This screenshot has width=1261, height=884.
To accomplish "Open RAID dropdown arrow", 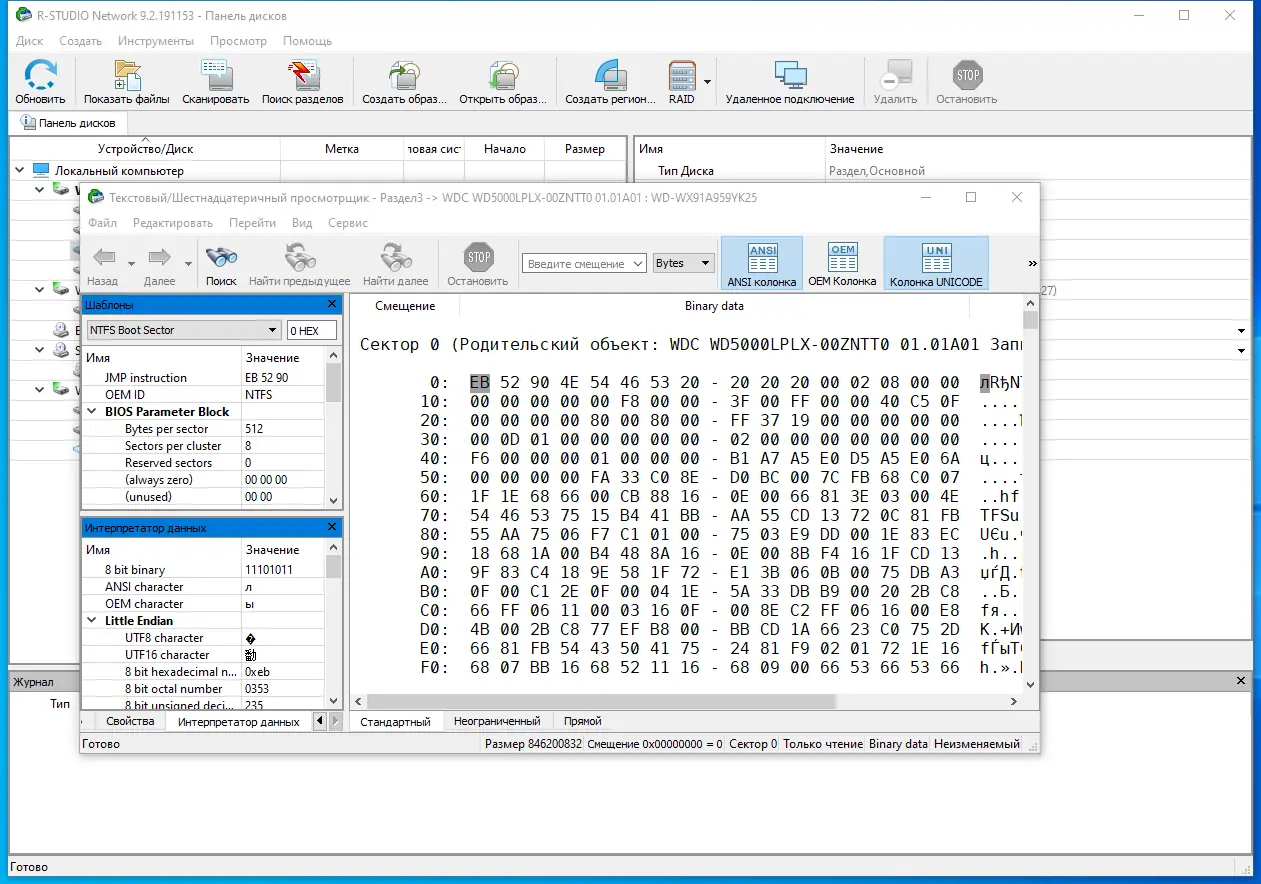I will (x=708, y=81).
